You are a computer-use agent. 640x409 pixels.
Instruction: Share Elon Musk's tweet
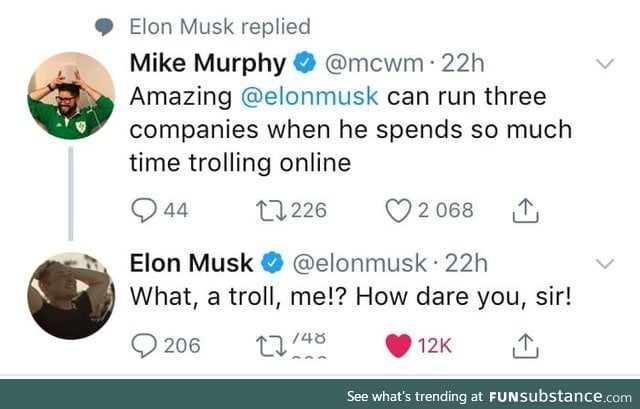[x=524, y=345]
